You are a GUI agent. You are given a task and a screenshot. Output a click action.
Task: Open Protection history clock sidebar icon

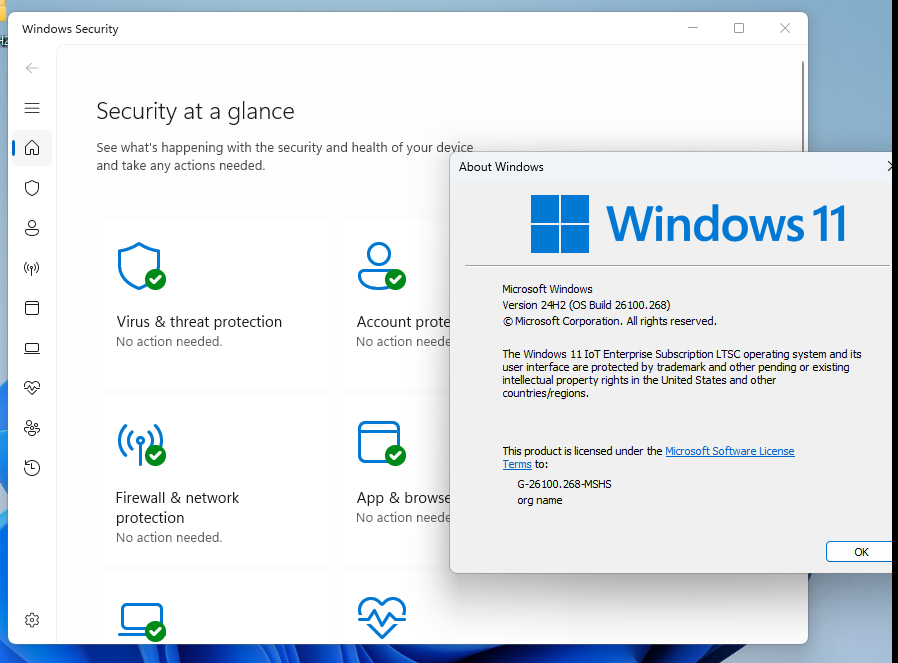(x=32, y=468)
